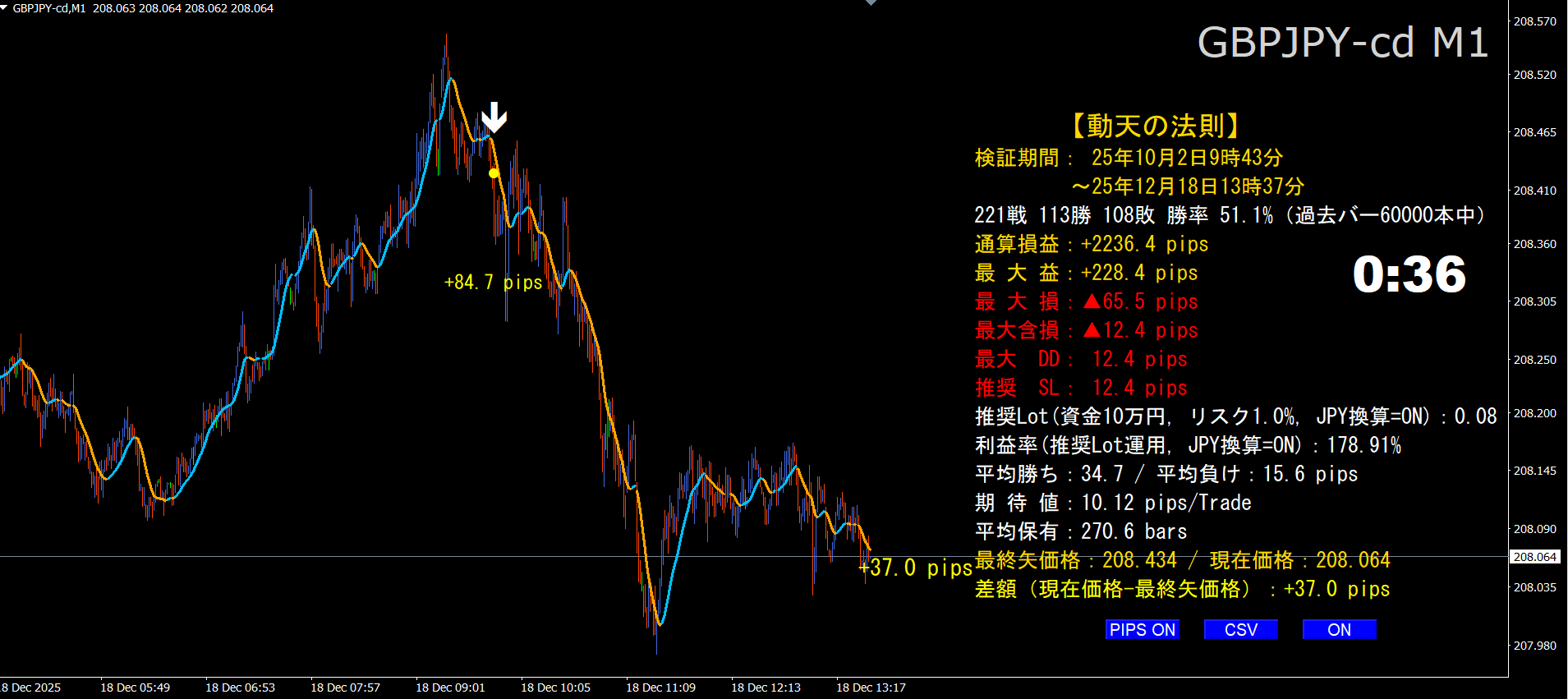Click the 221戦 113勝 108敗 win-rate line
1568x699 pixels.
pos(1230,215)
